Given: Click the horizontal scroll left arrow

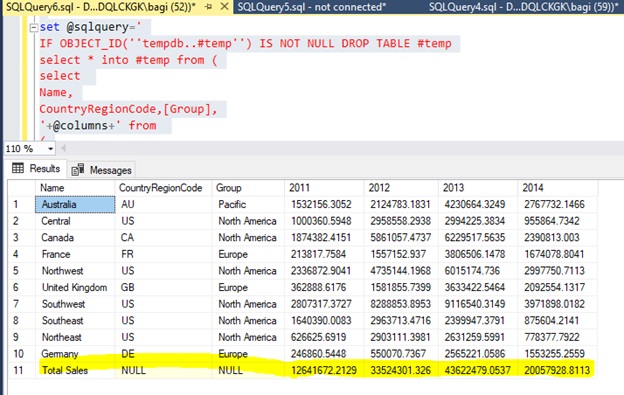Looking at the screenshot, I should coord(64,149).
